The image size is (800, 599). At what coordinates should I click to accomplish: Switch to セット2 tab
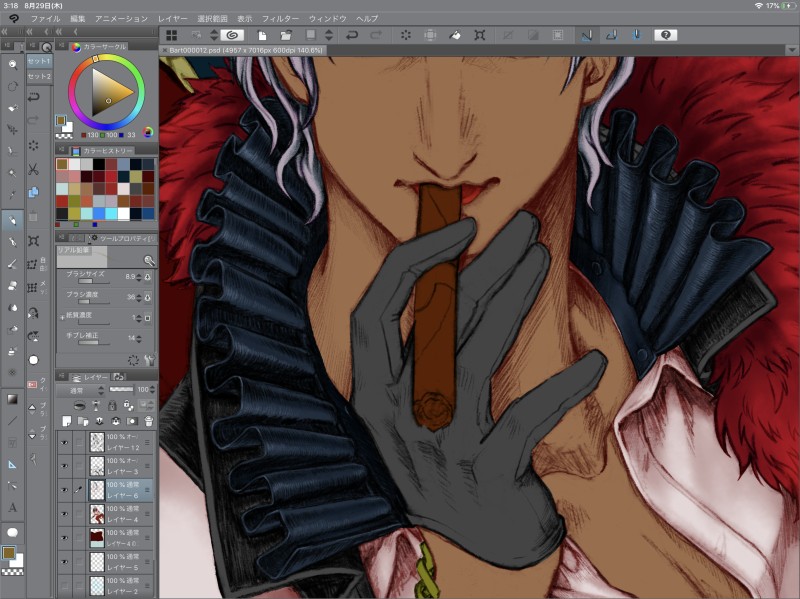pyautogui.click(x=39, y=77)
